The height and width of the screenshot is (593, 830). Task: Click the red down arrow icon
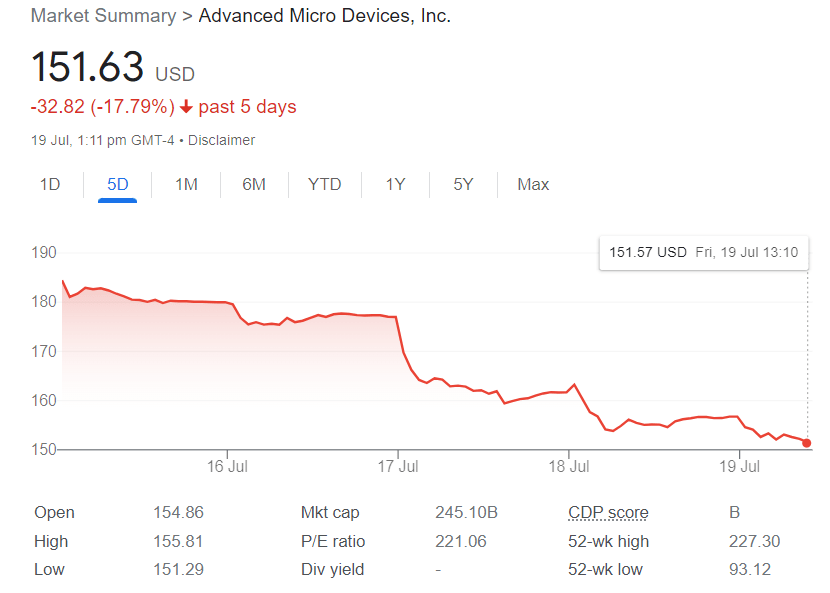point(186,107)
